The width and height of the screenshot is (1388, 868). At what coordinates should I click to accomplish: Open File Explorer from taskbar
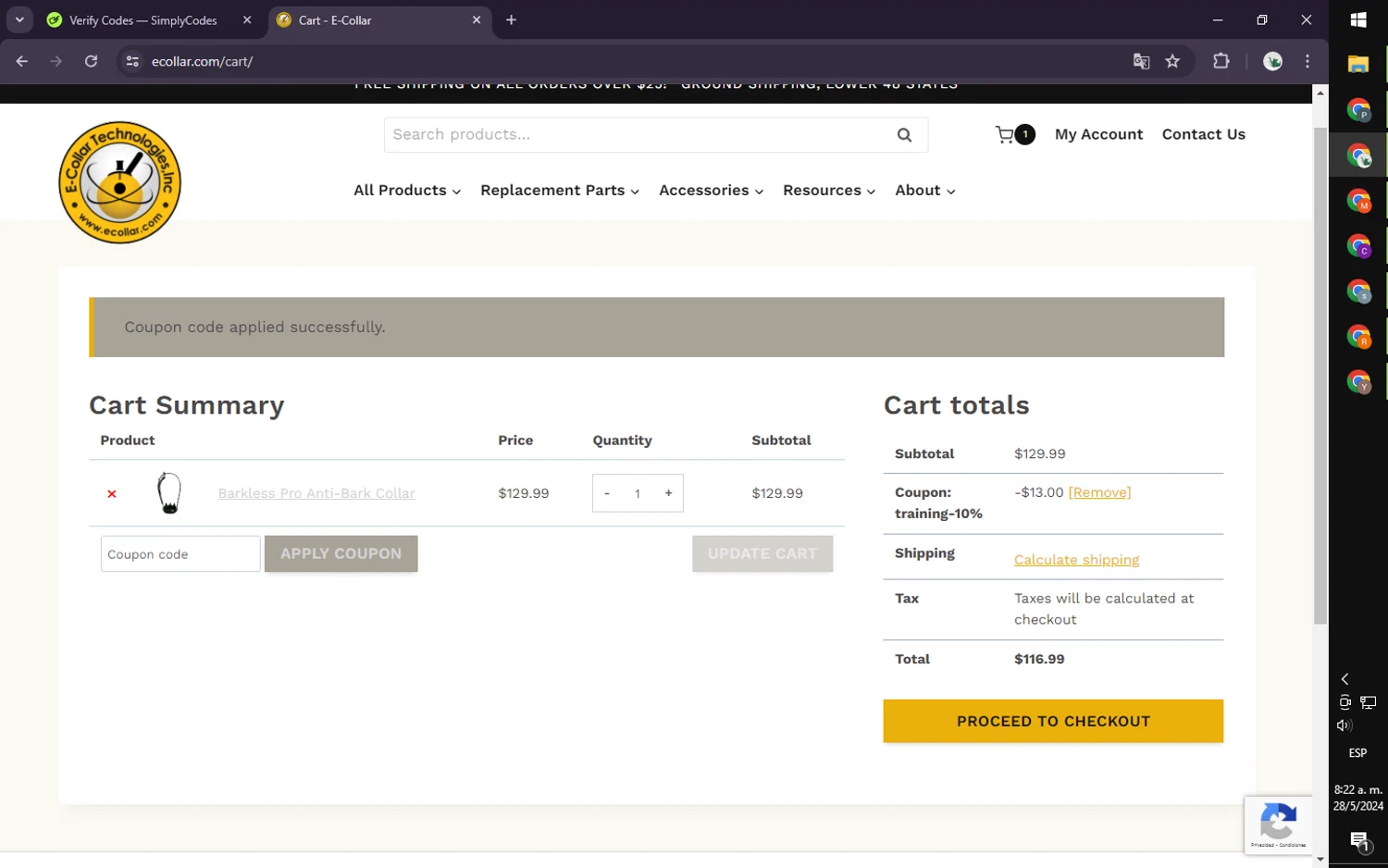1358,64
